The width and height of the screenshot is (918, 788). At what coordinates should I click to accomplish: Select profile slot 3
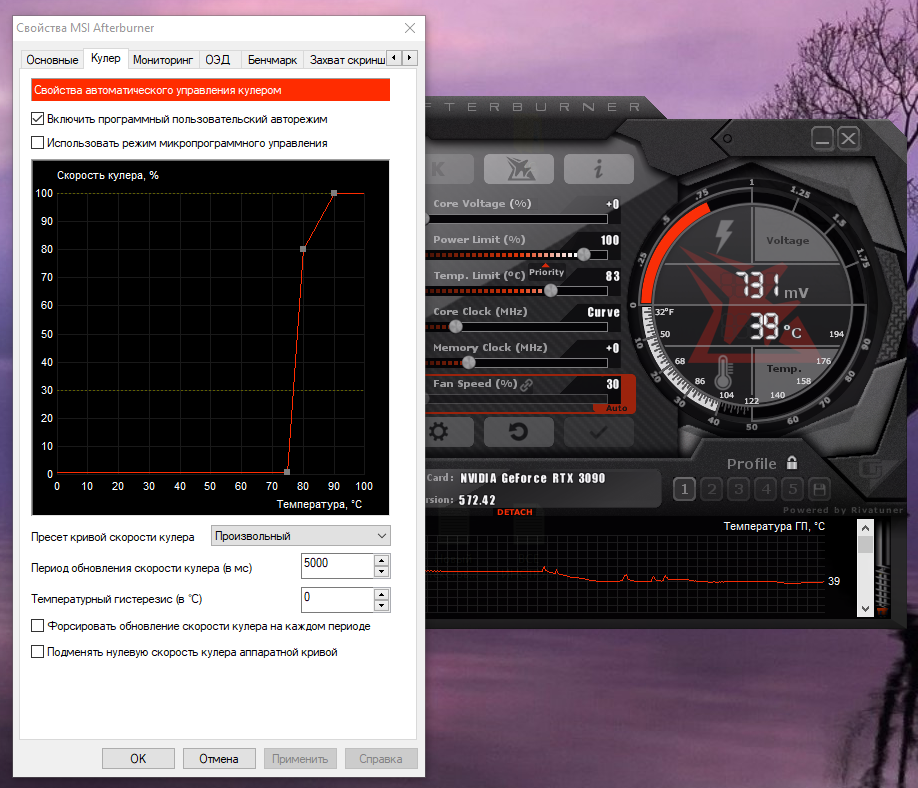pyautogui.click(x=739, y=489)
